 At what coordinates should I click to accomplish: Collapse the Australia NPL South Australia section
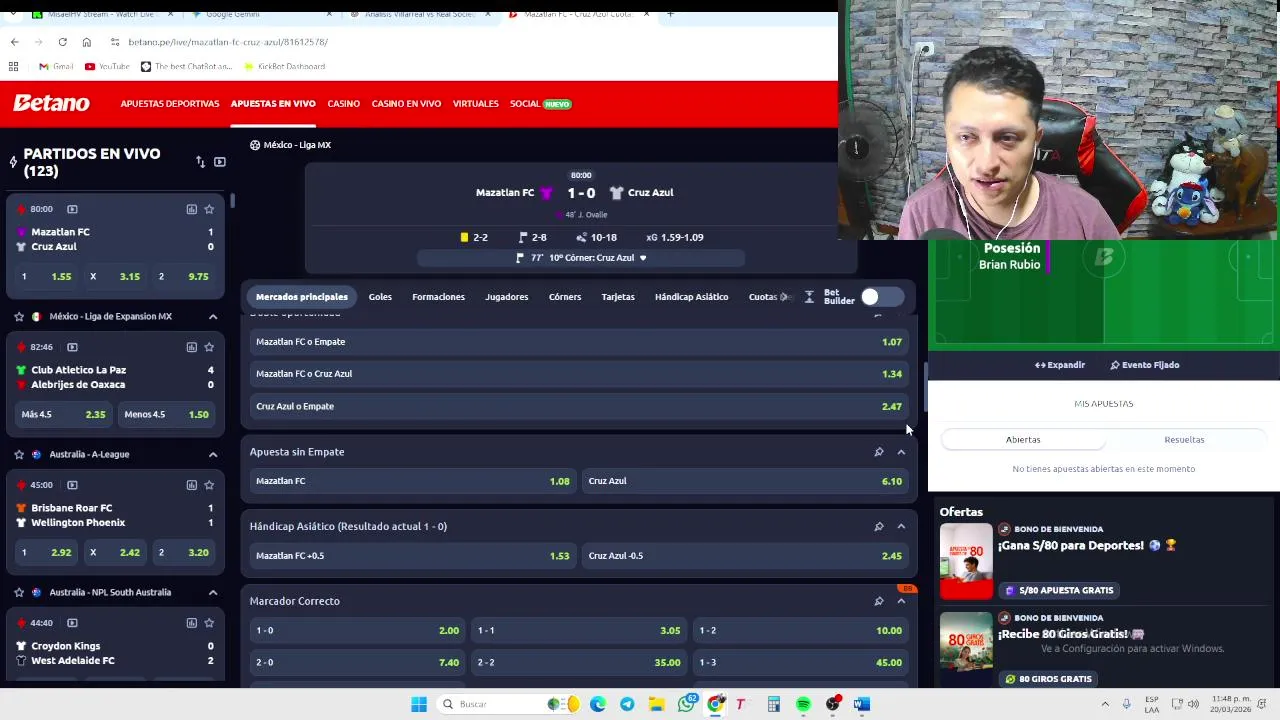[x=213, y=592]
